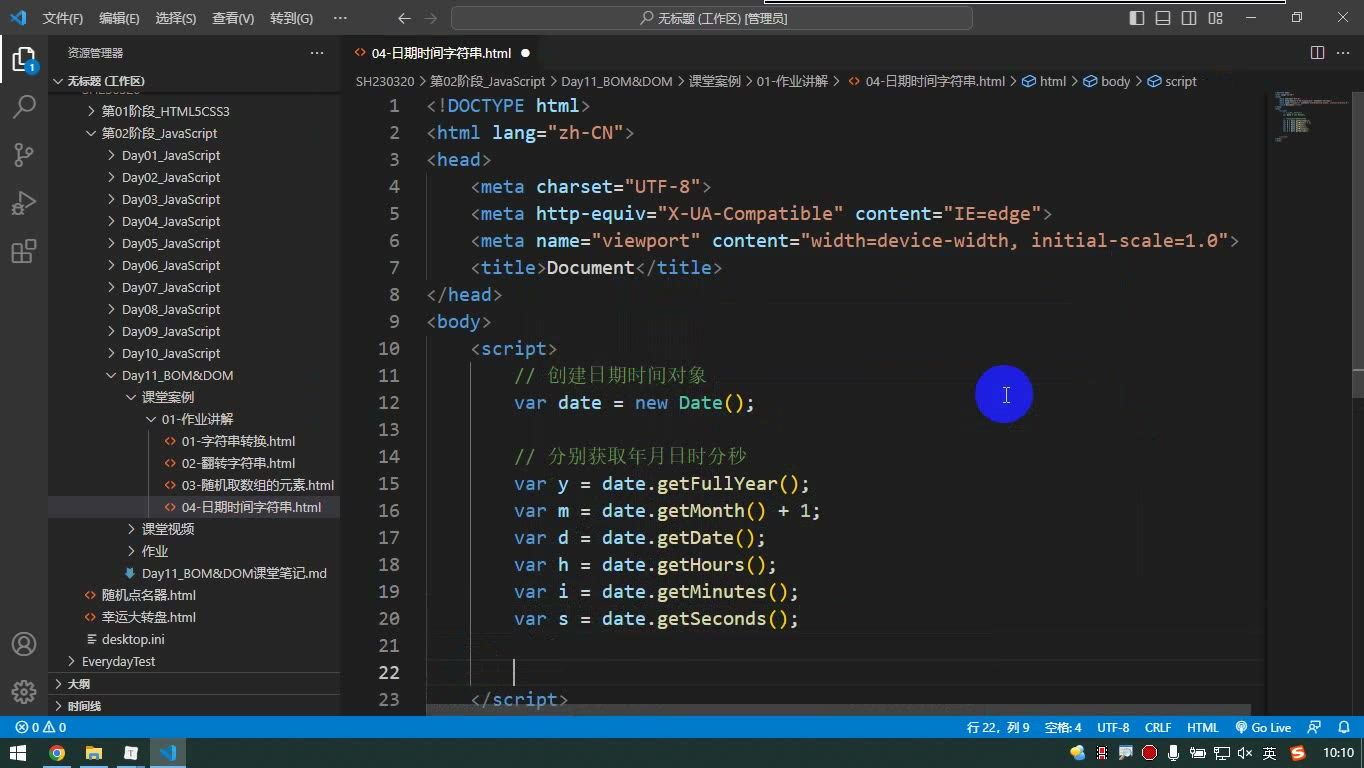Click the errors and warnings indicator
1364x768 pixels.
41,727
